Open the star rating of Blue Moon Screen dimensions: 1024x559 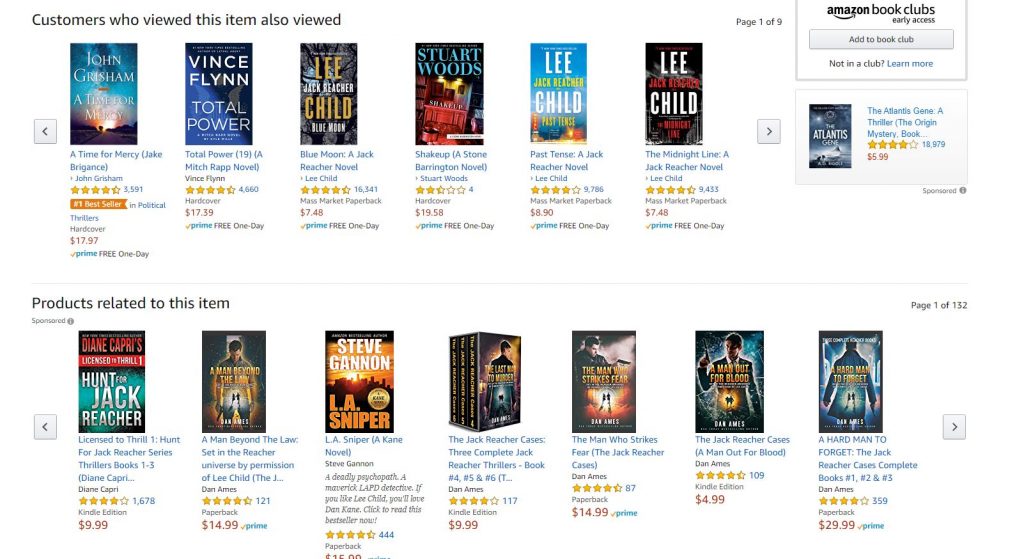click(x=325, y=190)
